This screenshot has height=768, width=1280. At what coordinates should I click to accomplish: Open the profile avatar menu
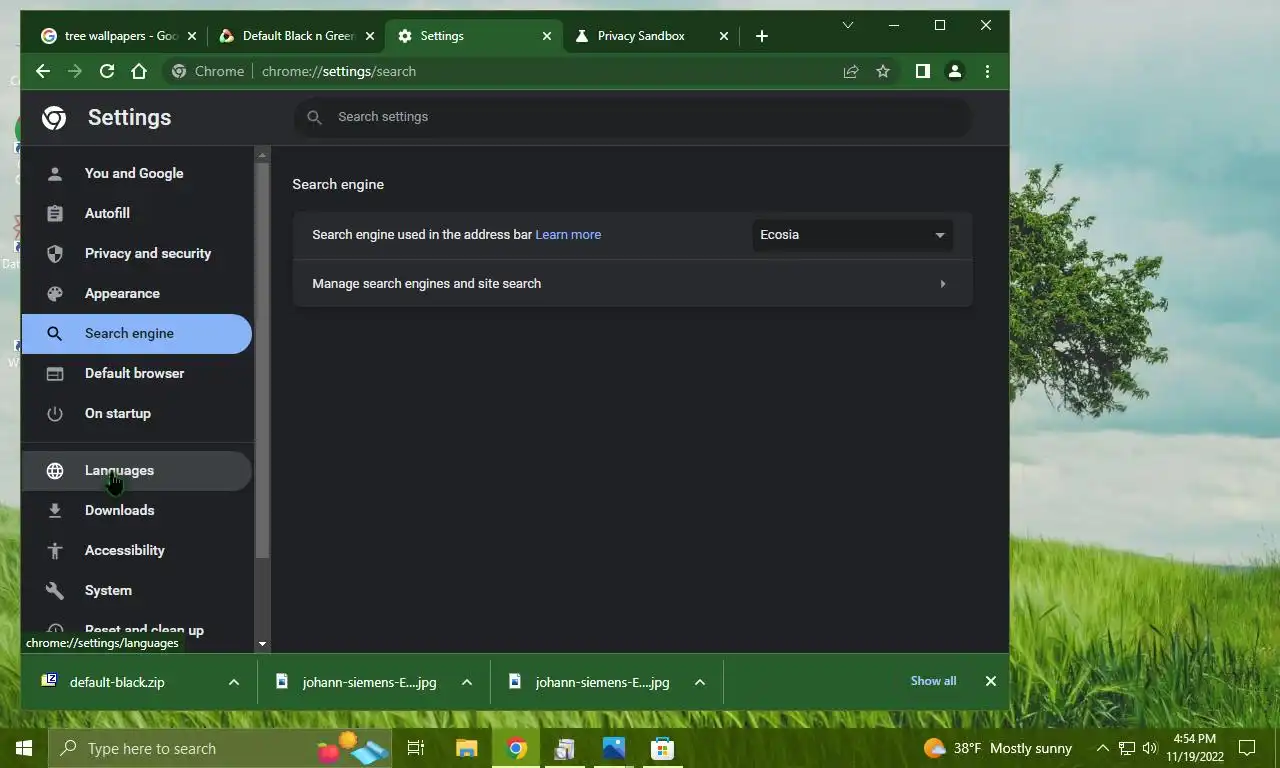click(x=955, y=71)
